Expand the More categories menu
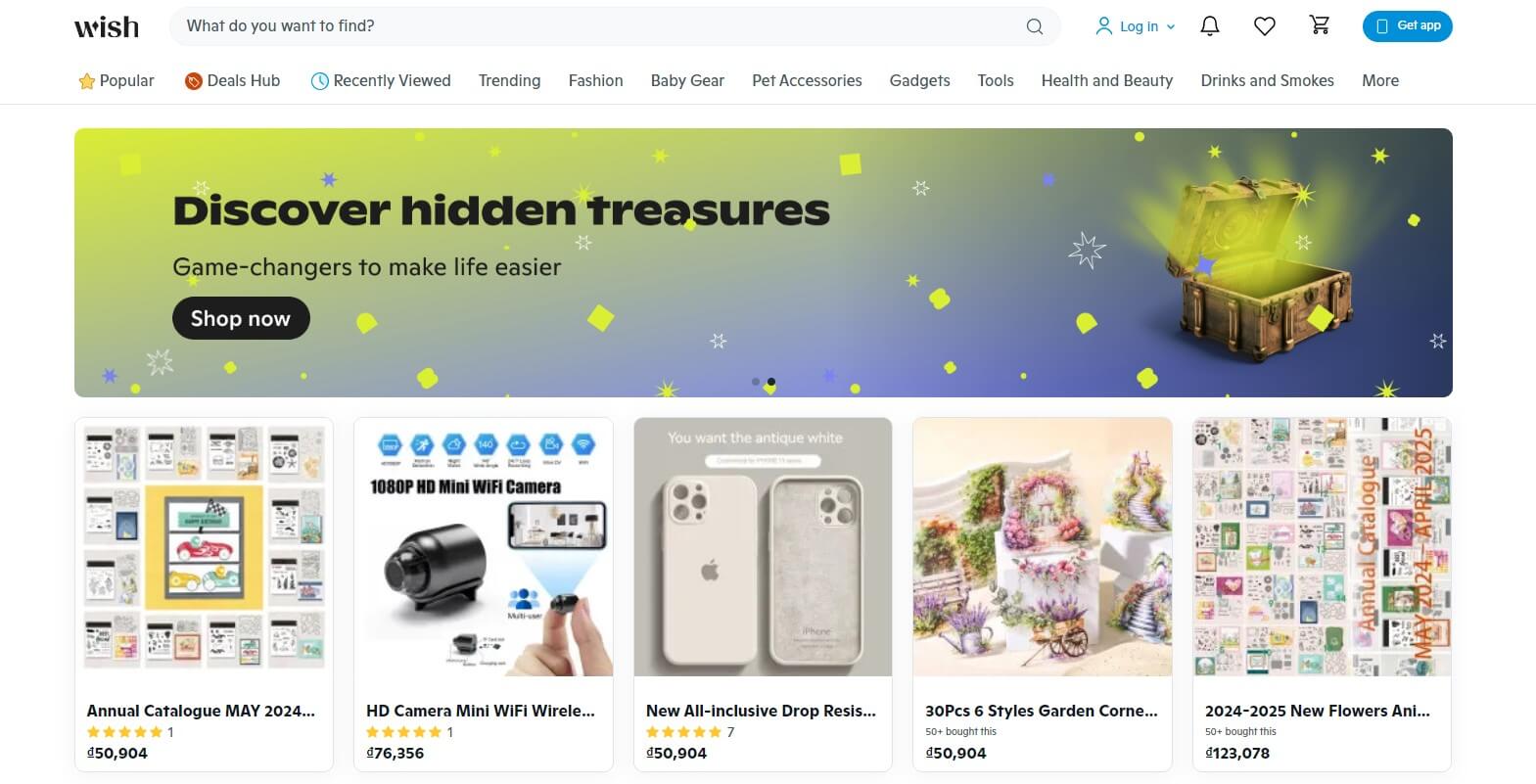 point(1380,80)
